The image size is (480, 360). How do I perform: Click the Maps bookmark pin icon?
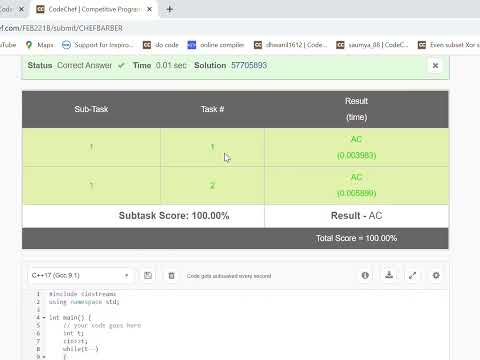29,45
